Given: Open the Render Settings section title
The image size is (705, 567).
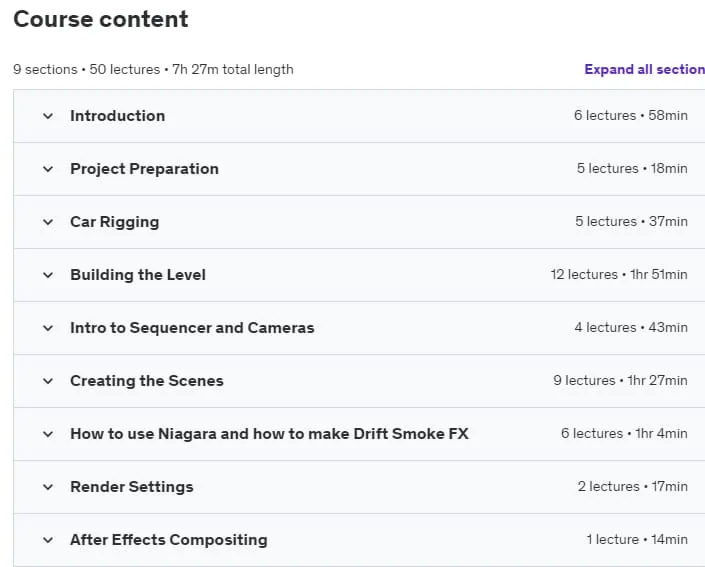Looking at the screenshot, I should 132,487.
